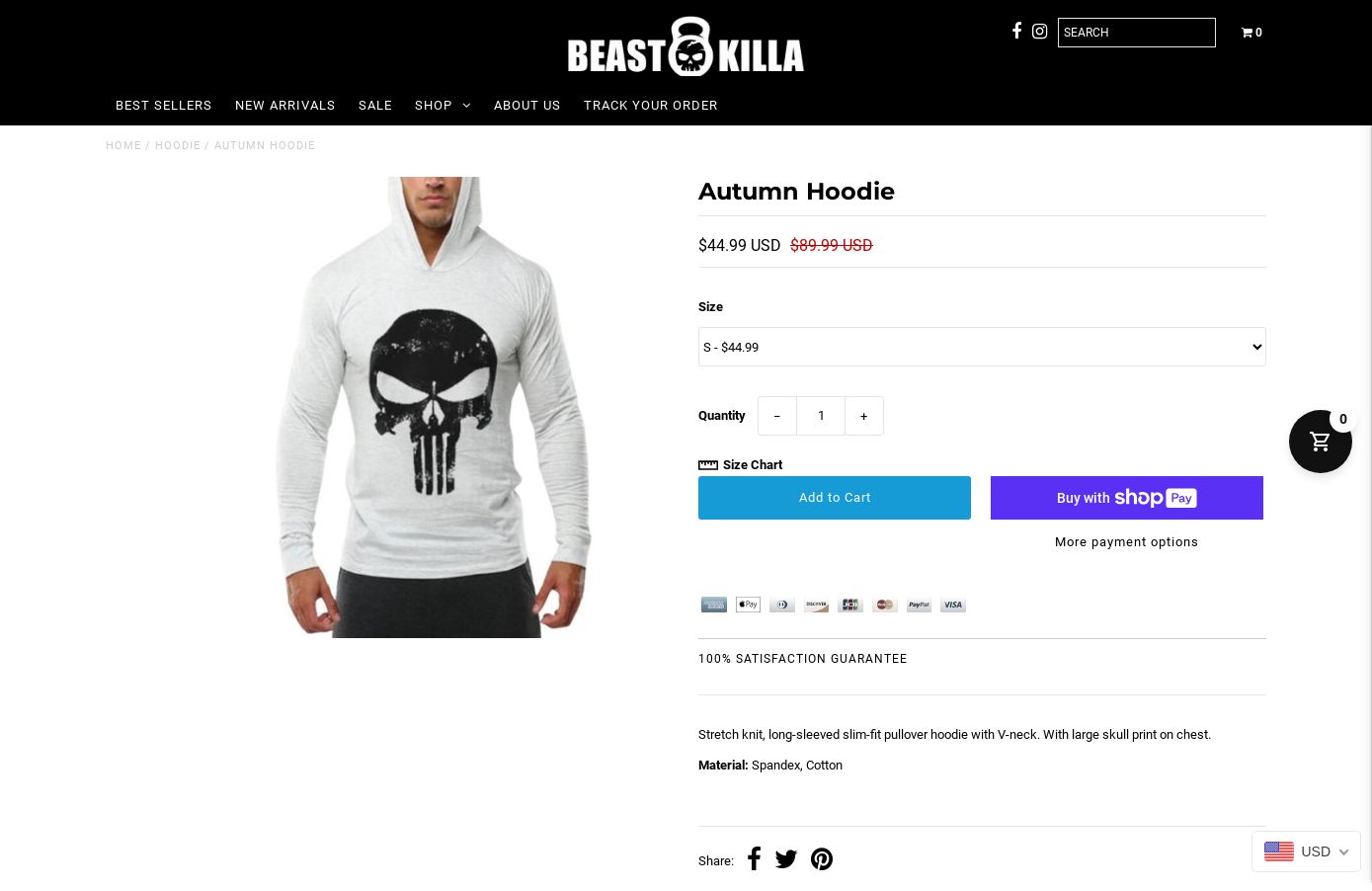Open the floating round cart button

1320,442
